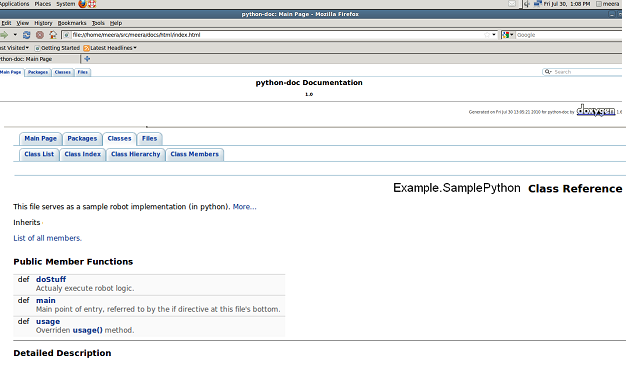The height and width of the screenshot is (375, 626).
Task: Select the large Packages tab
Action: (82, 139)
